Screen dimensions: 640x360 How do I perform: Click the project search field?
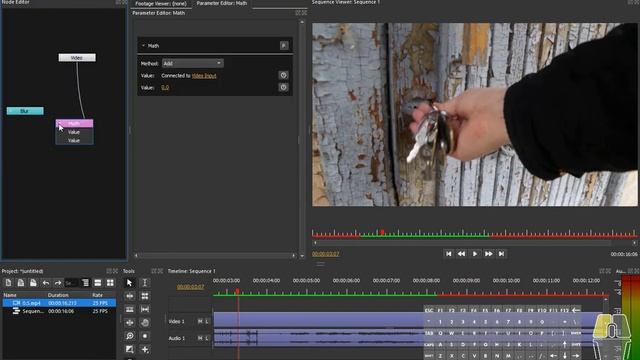point(71,283)
